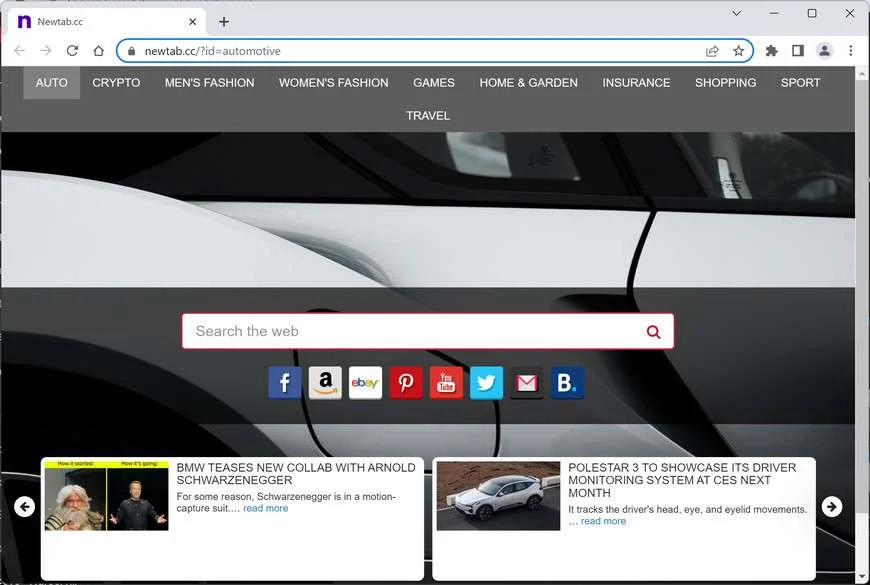Reload the Newtab.cc page
Image resolution: width=870 pixels, height=585 pixels.
pos(72,51)
